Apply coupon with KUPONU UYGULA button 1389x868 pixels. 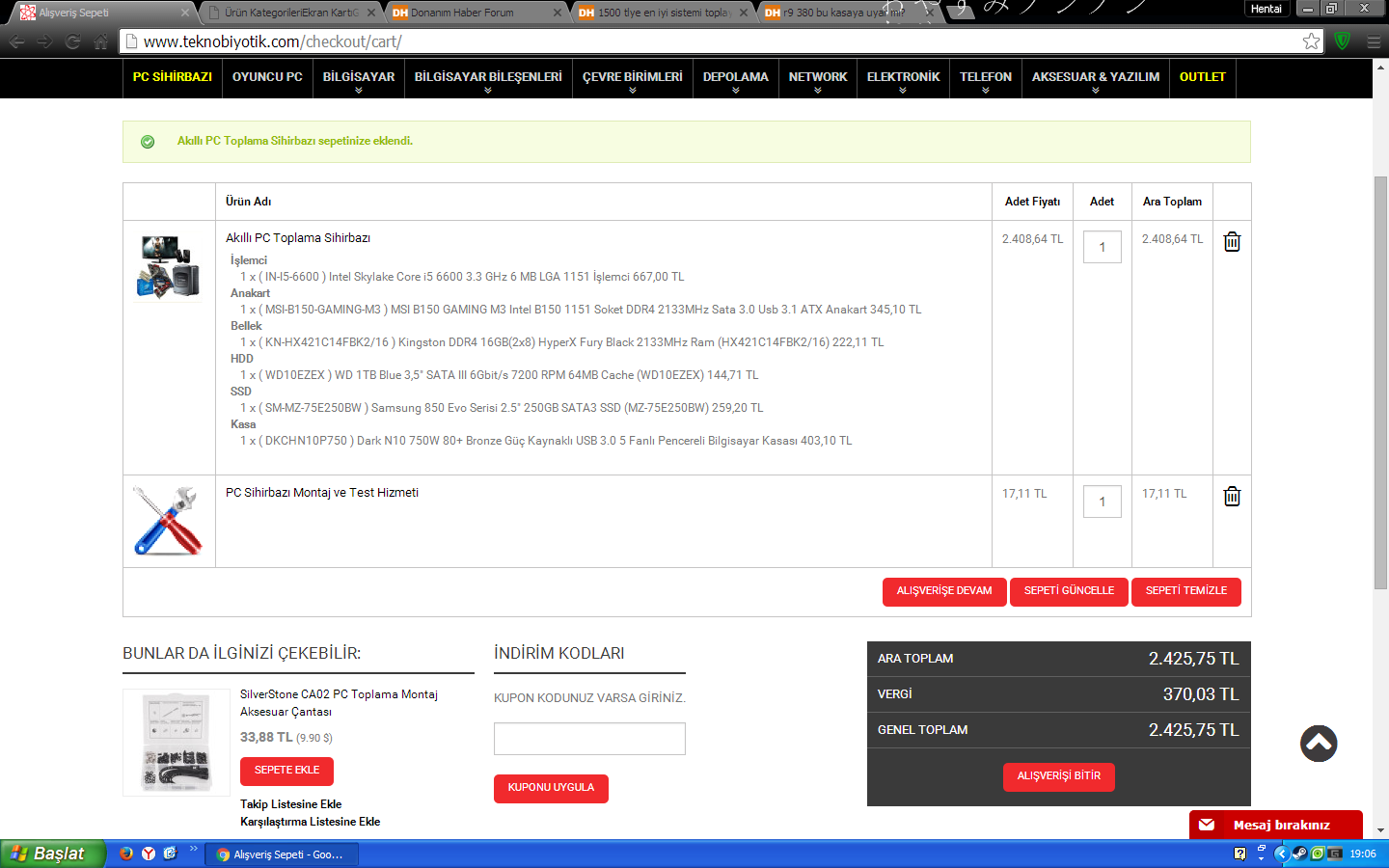551,788
